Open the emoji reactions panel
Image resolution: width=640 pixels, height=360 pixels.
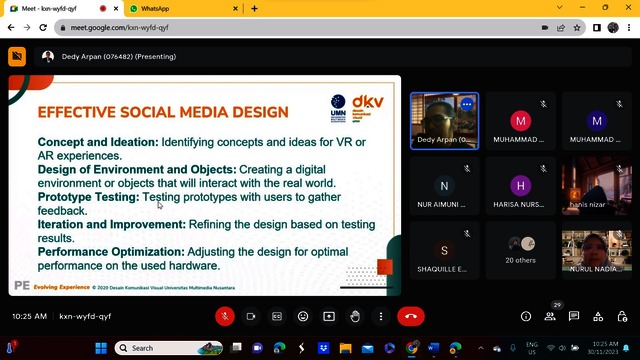[x=303, y=316]
